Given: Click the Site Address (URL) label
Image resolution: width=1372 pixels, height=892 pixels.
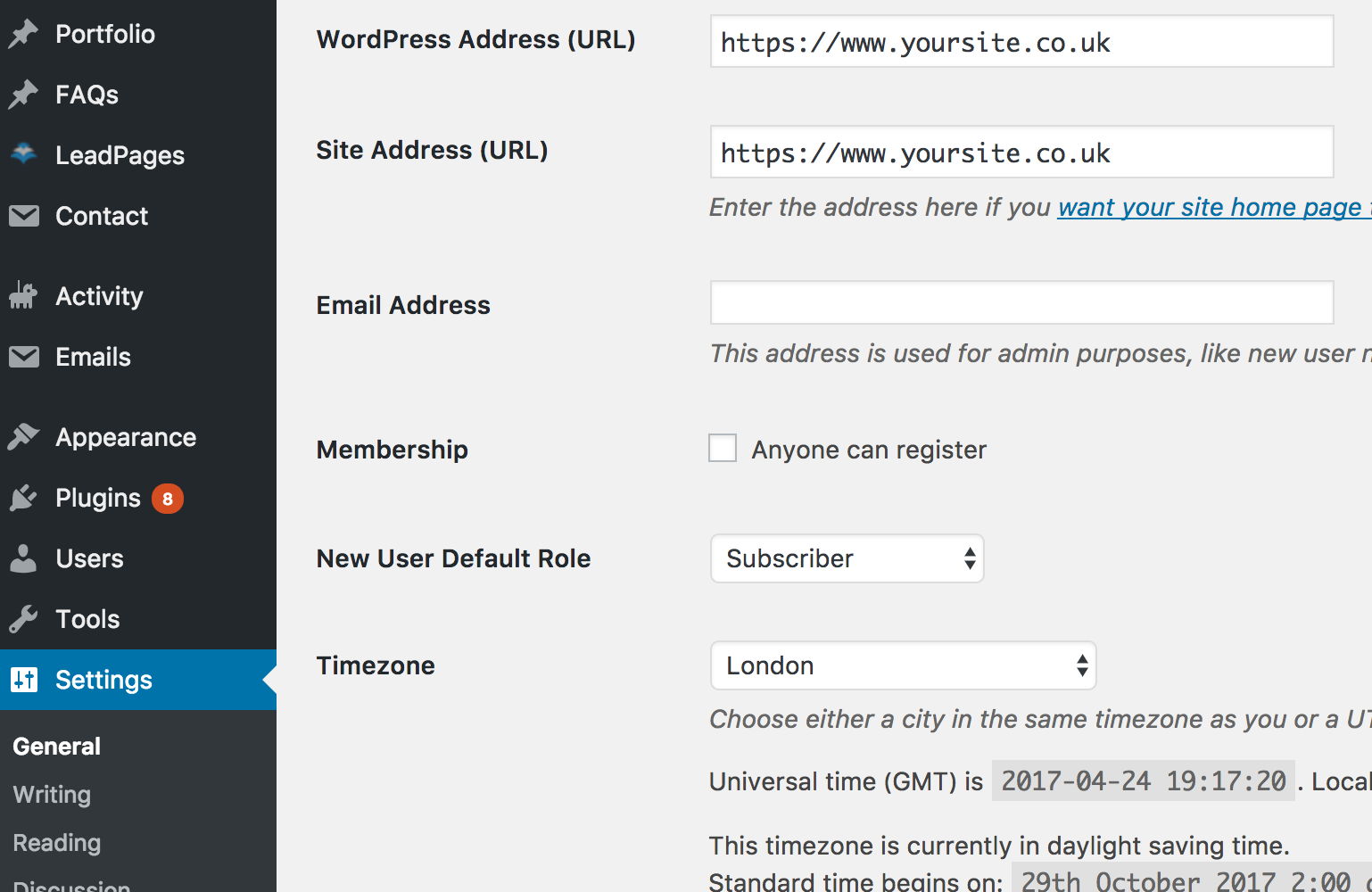Looking at the screenshot, I should pyautogui.click(x=433, y=150).
